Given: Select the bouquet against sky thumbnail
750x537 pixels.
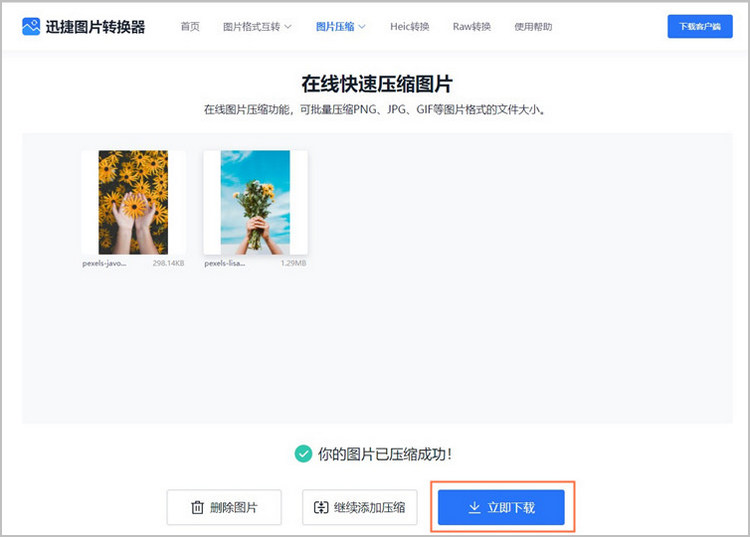Looking at the screenshot, I should tap(255, 202).
